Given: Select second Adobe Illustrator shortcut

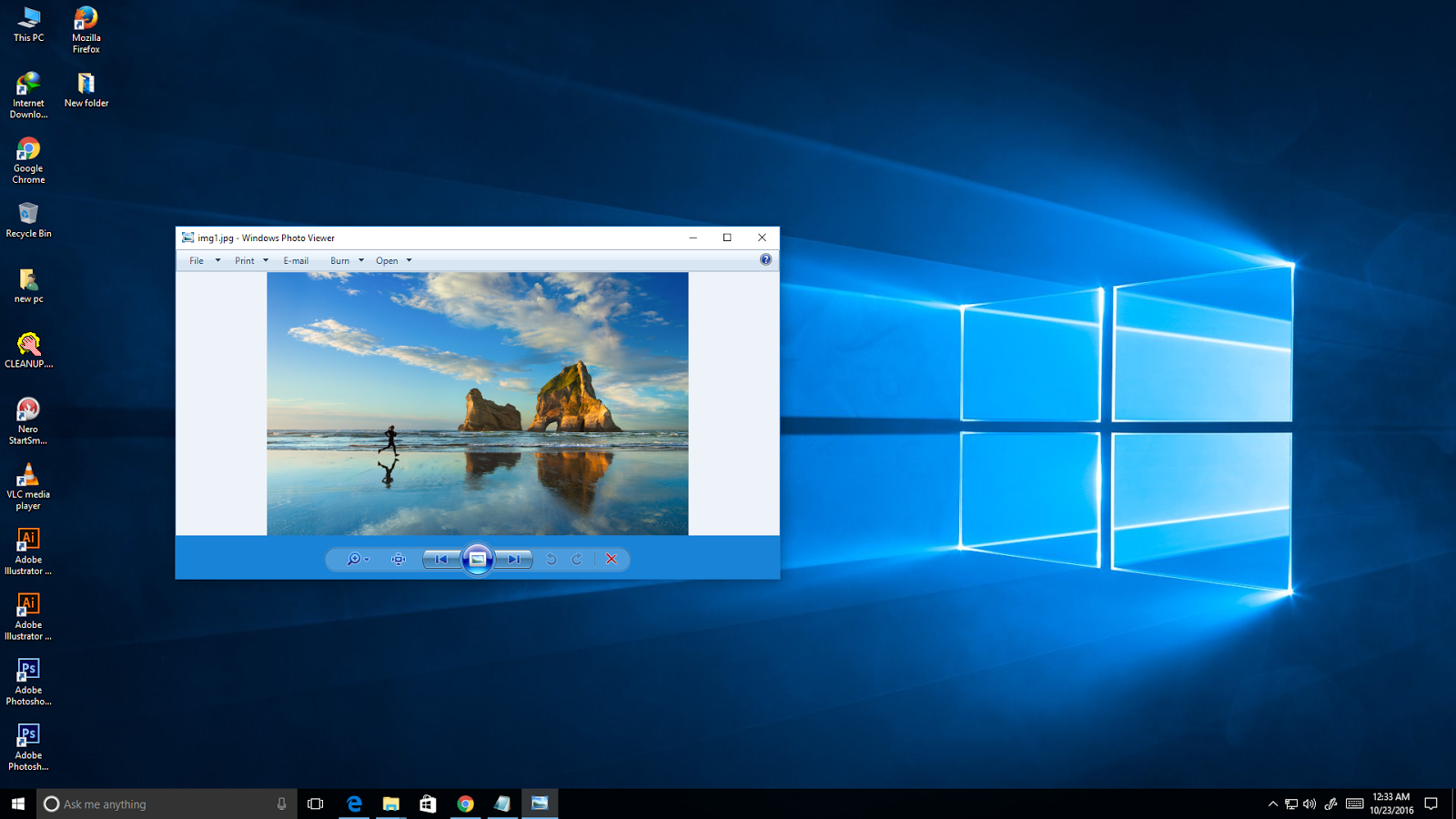Looking at the screenshot, I should (x=28, y=617).
